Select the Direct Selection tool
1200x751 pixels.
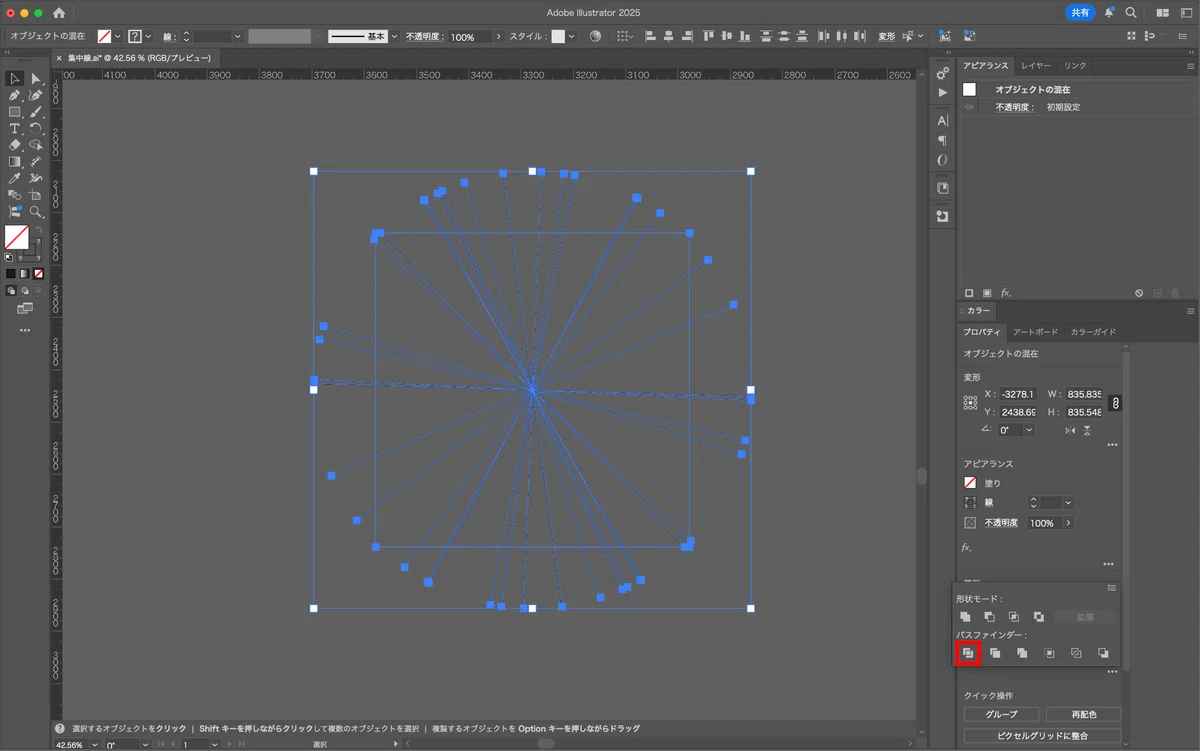pyautogui.click(x=36, y=79)
